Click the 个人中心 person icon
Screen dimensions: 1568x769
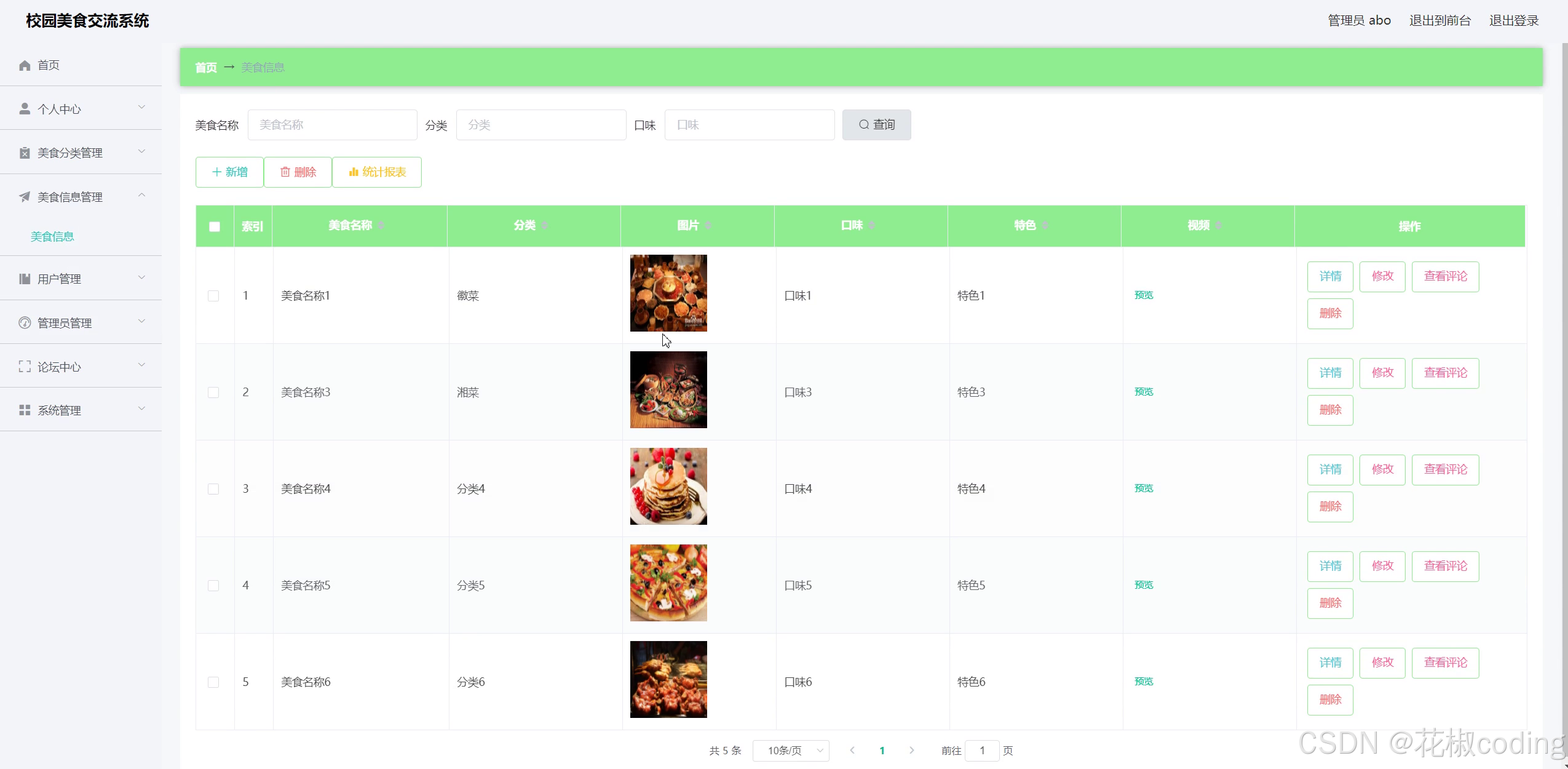point(25,109)
